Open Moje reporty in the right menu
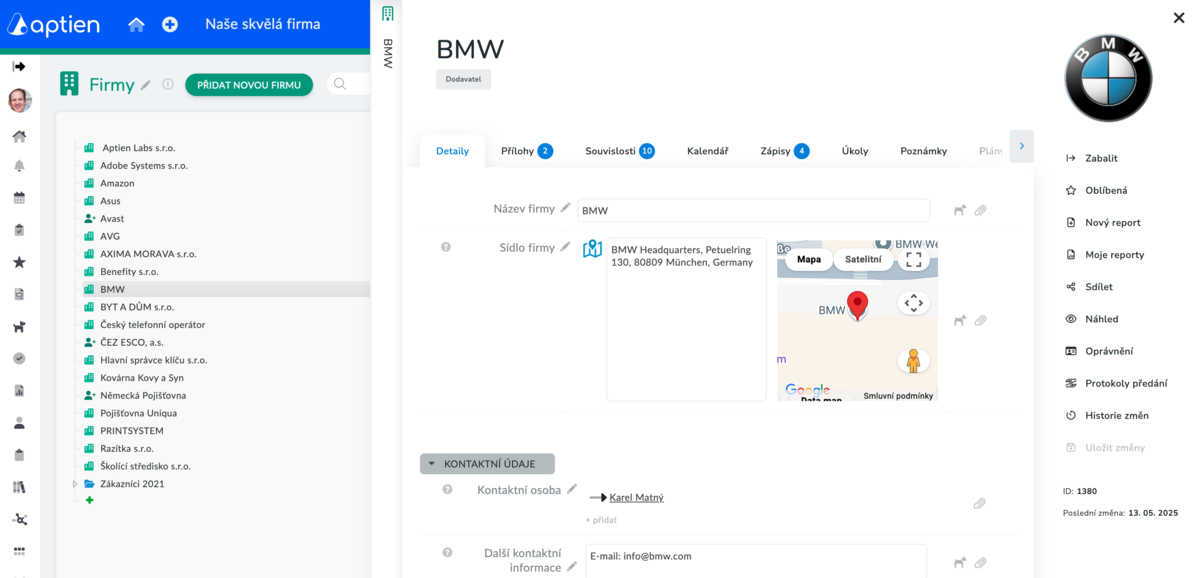This screenshot has height=578, width=1200. pyautogui.click(x=1105, y=254)
